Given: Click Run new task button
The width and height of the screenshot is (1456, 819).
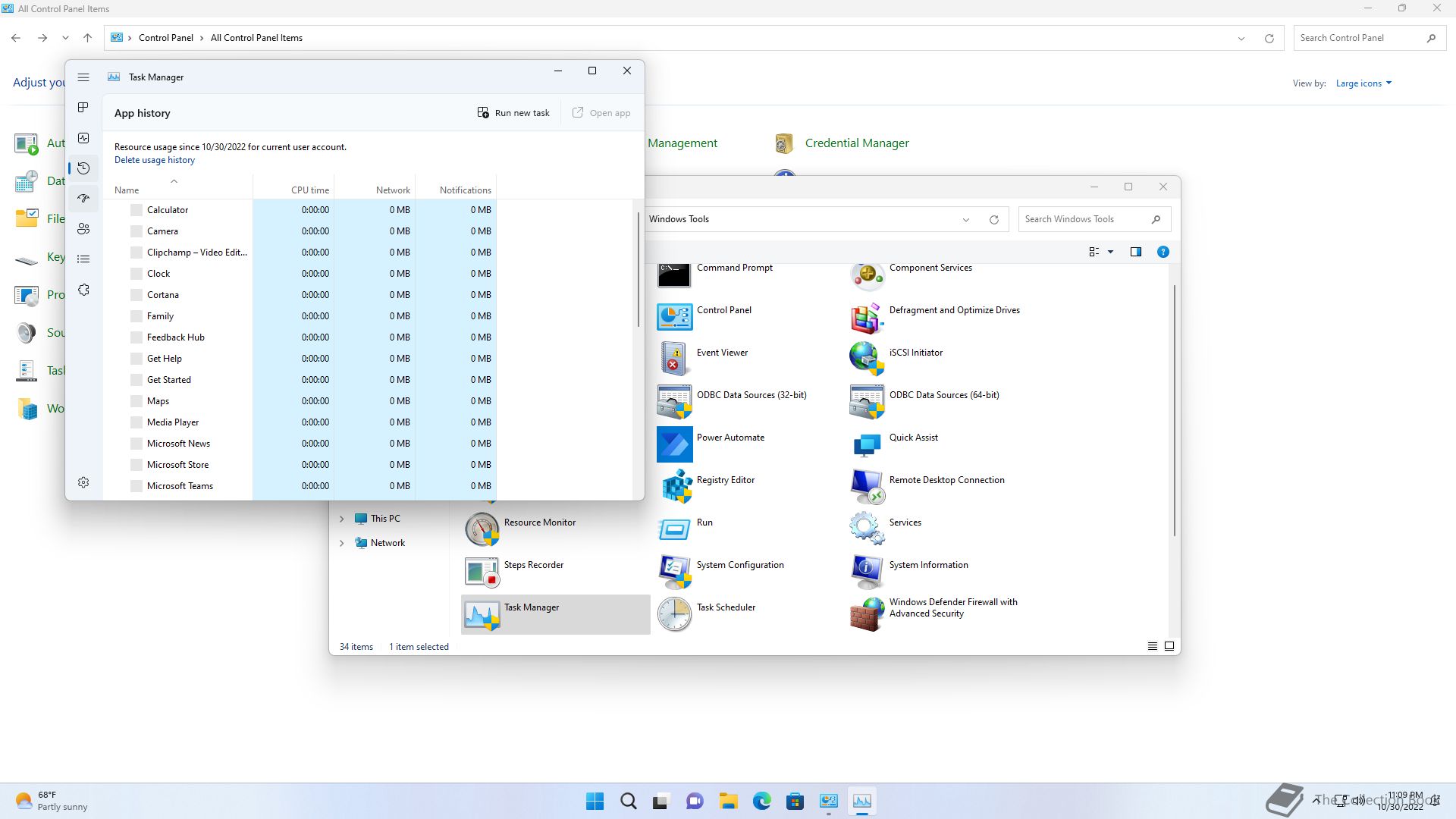Looking at the screenshot, I should 513,113.
